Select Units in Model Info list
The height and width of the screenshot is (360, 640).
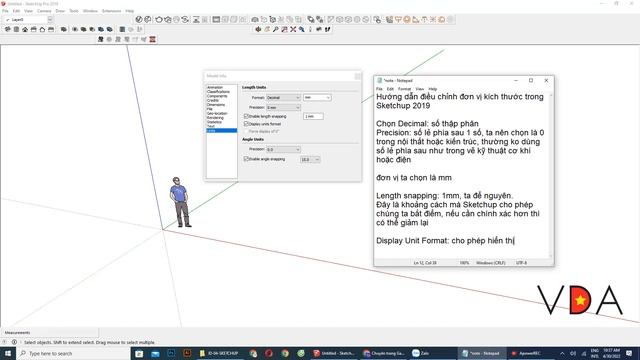222,131
